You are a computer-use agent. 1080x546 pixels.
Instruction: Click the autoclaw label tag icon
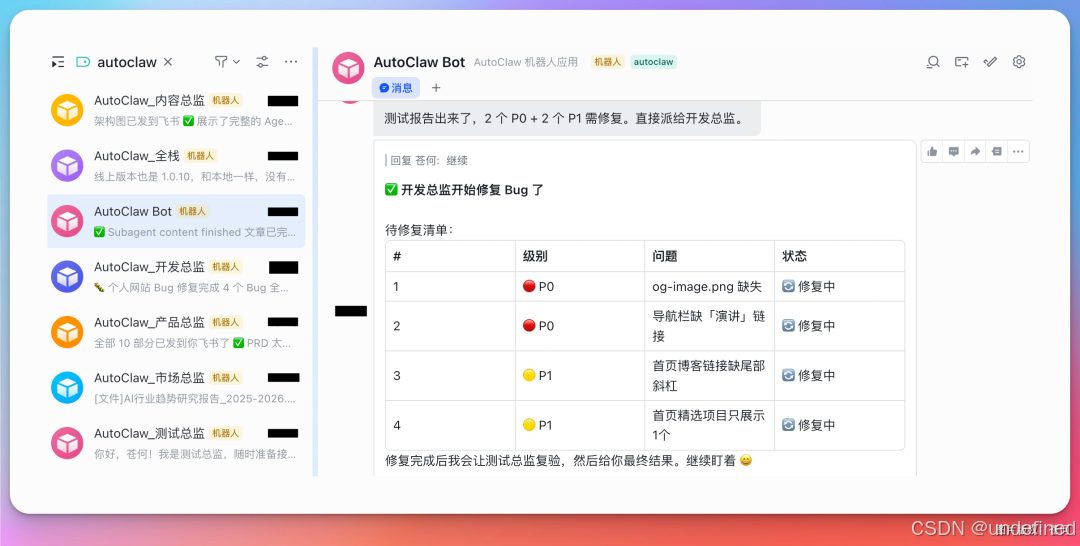tap(83, 62)
